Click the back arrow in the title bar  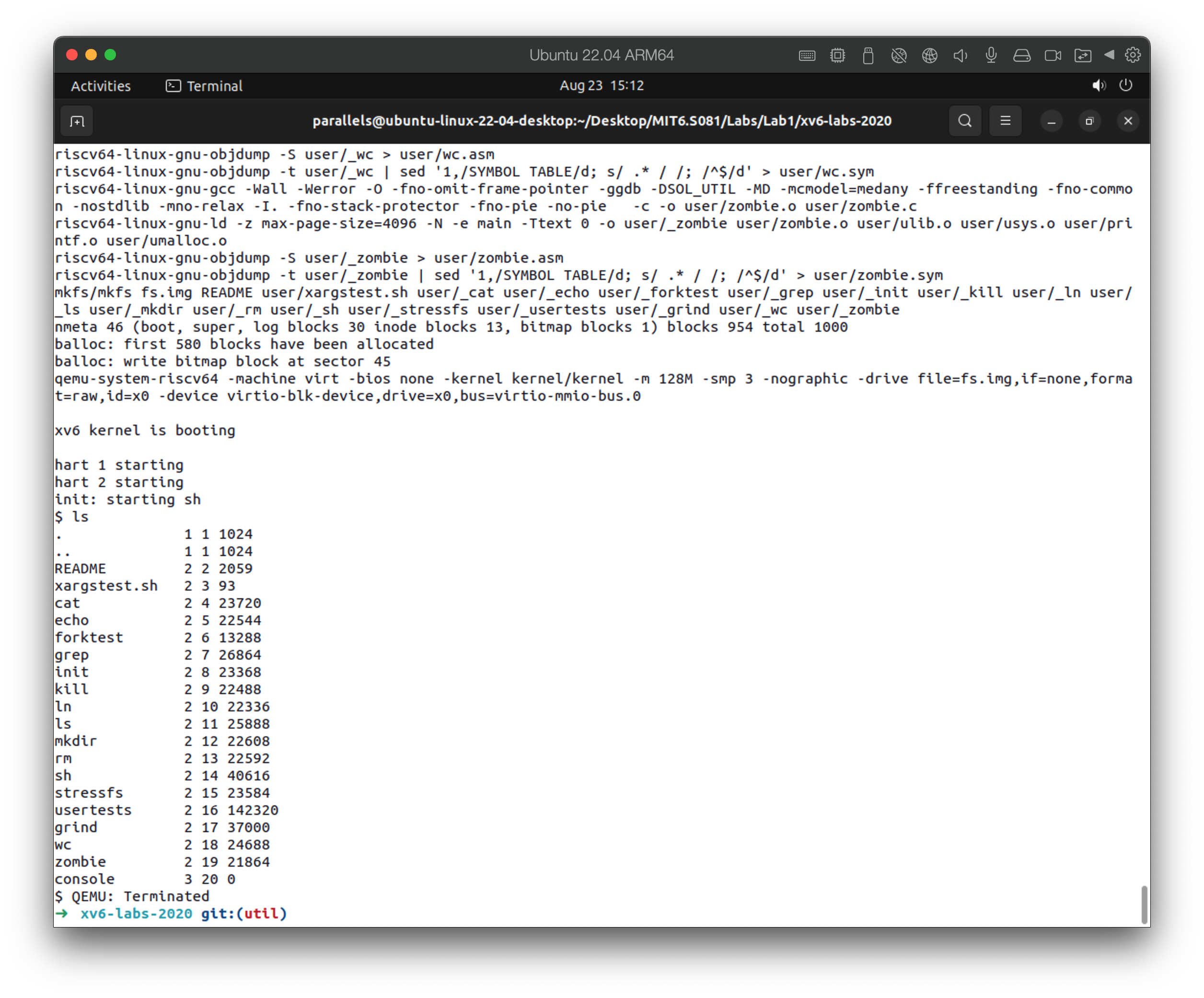coord(1110,56)
